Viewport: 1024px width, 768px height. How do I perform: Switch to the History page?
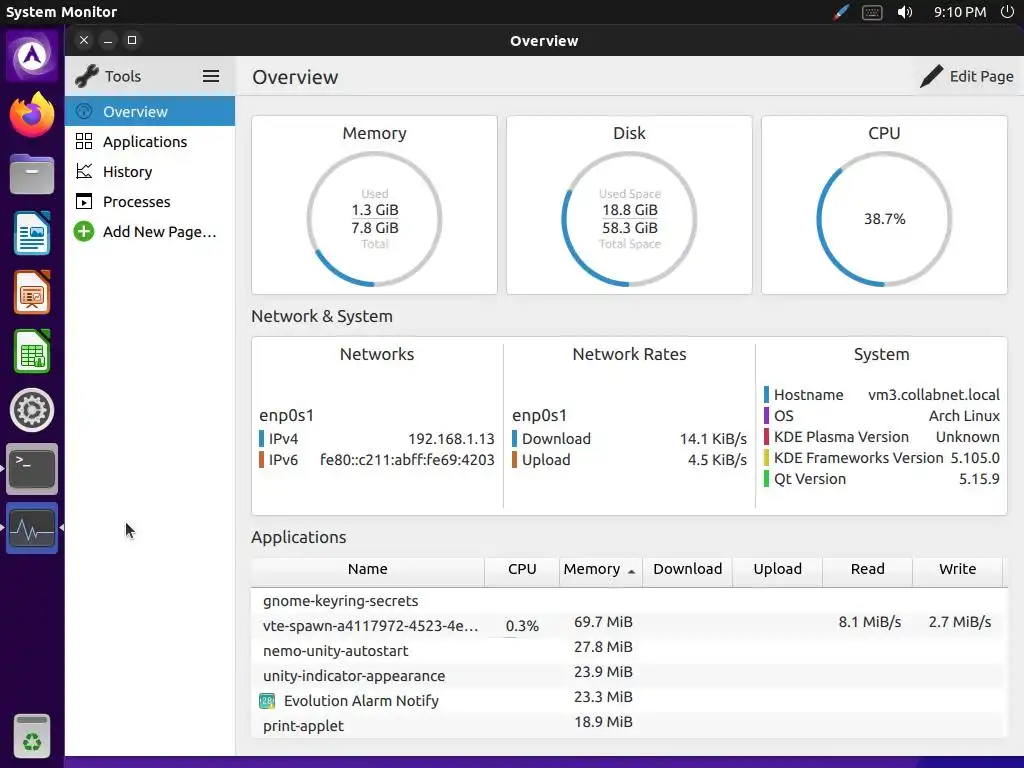(x=150, y=172)
